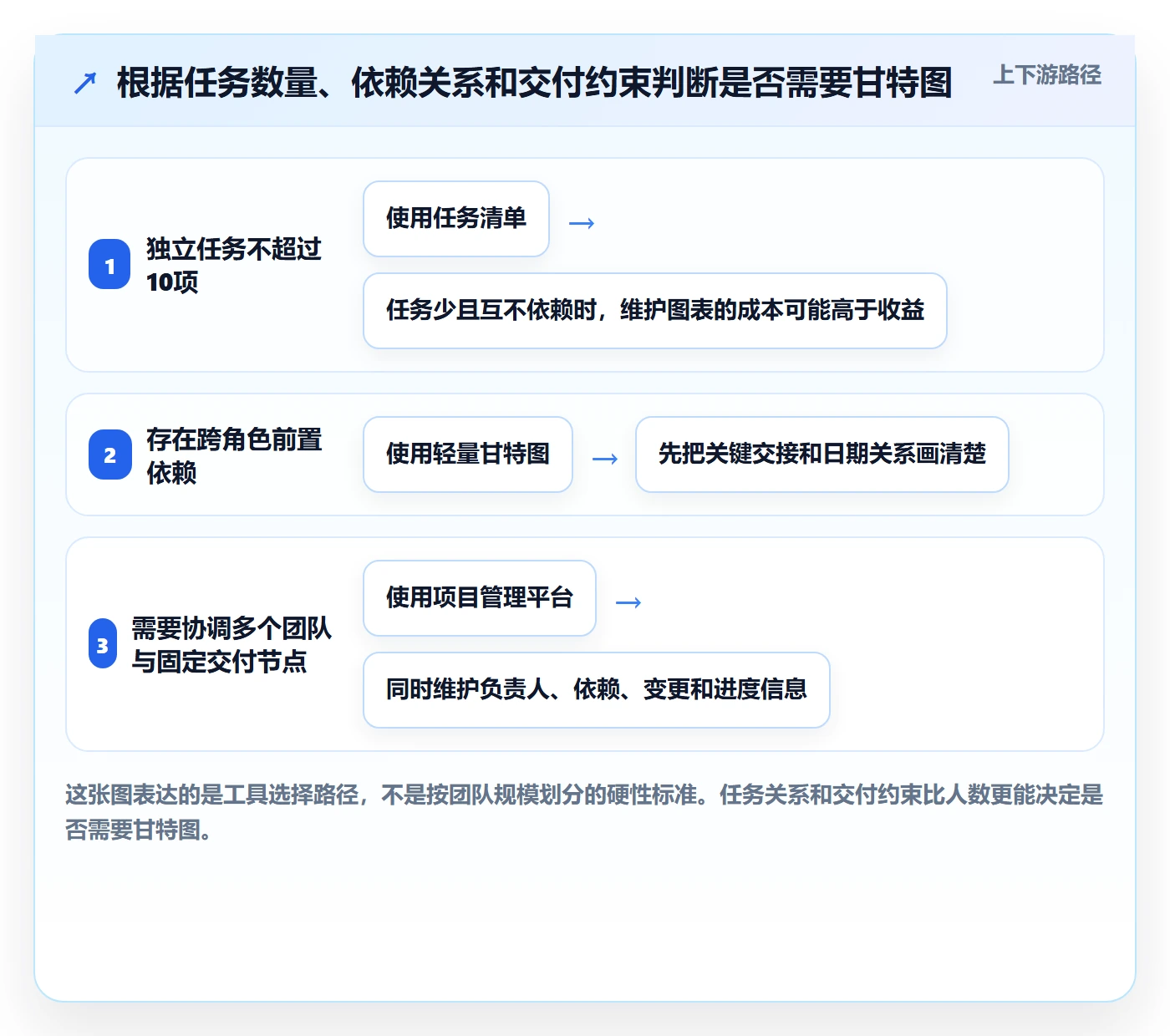Click the 独立任务不超过10项 condition text

click(234, 265)
